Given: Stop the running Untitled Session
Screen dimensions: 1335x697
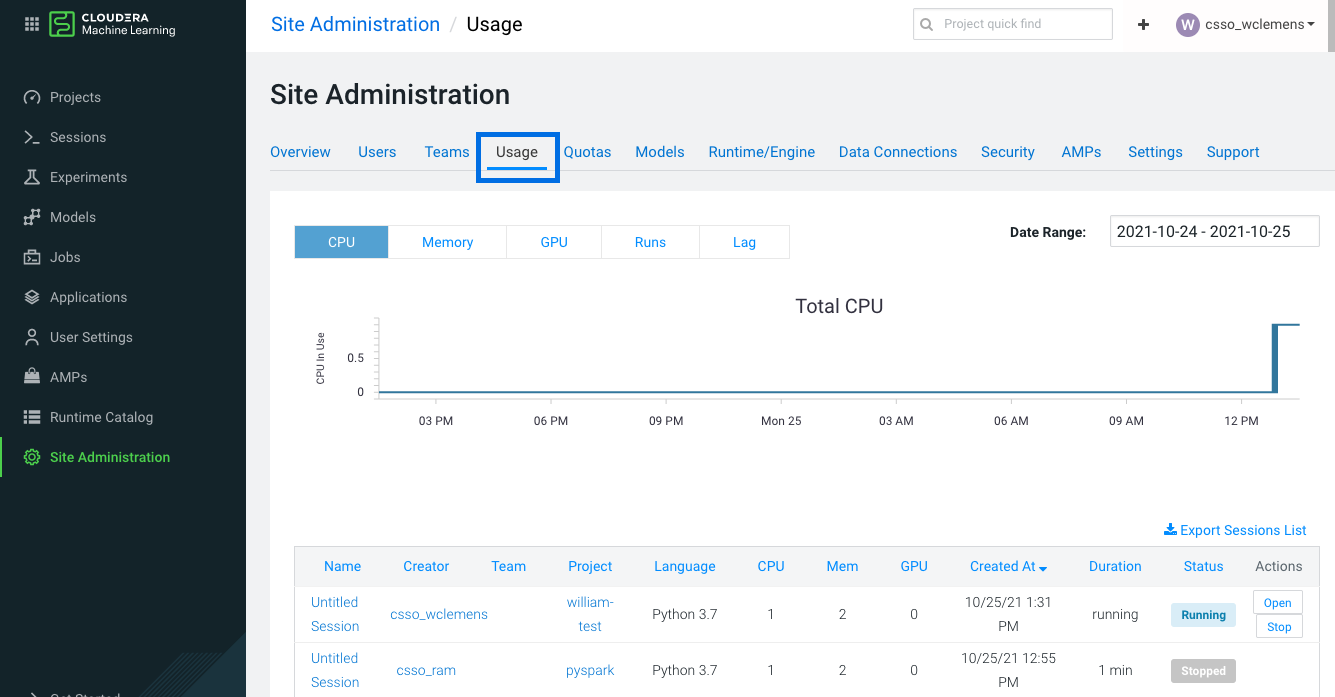Looking at the screenshot, I should (x=1278, y=627).
